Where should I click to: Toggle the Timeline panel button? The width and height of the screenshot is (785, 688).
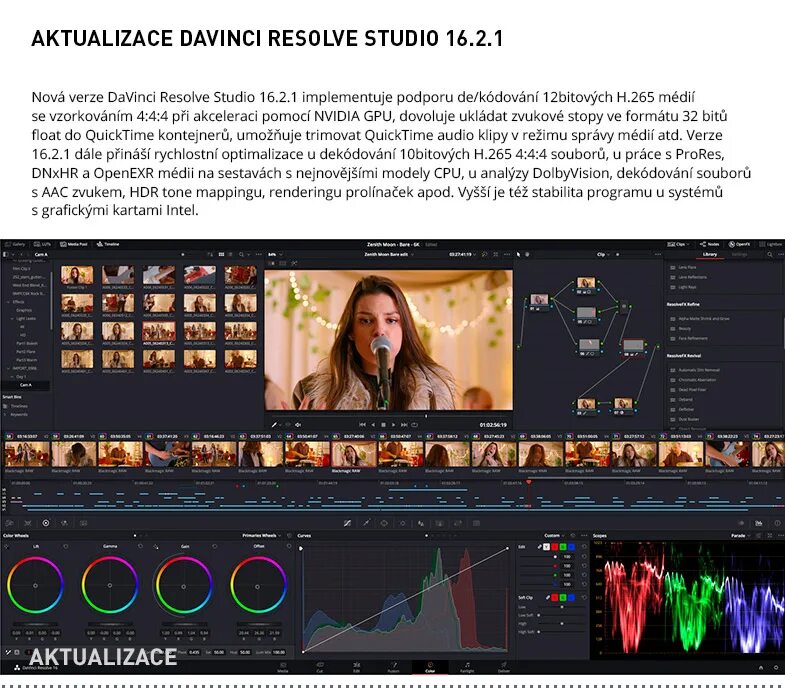pyautogui.click(x=108, y=244)
